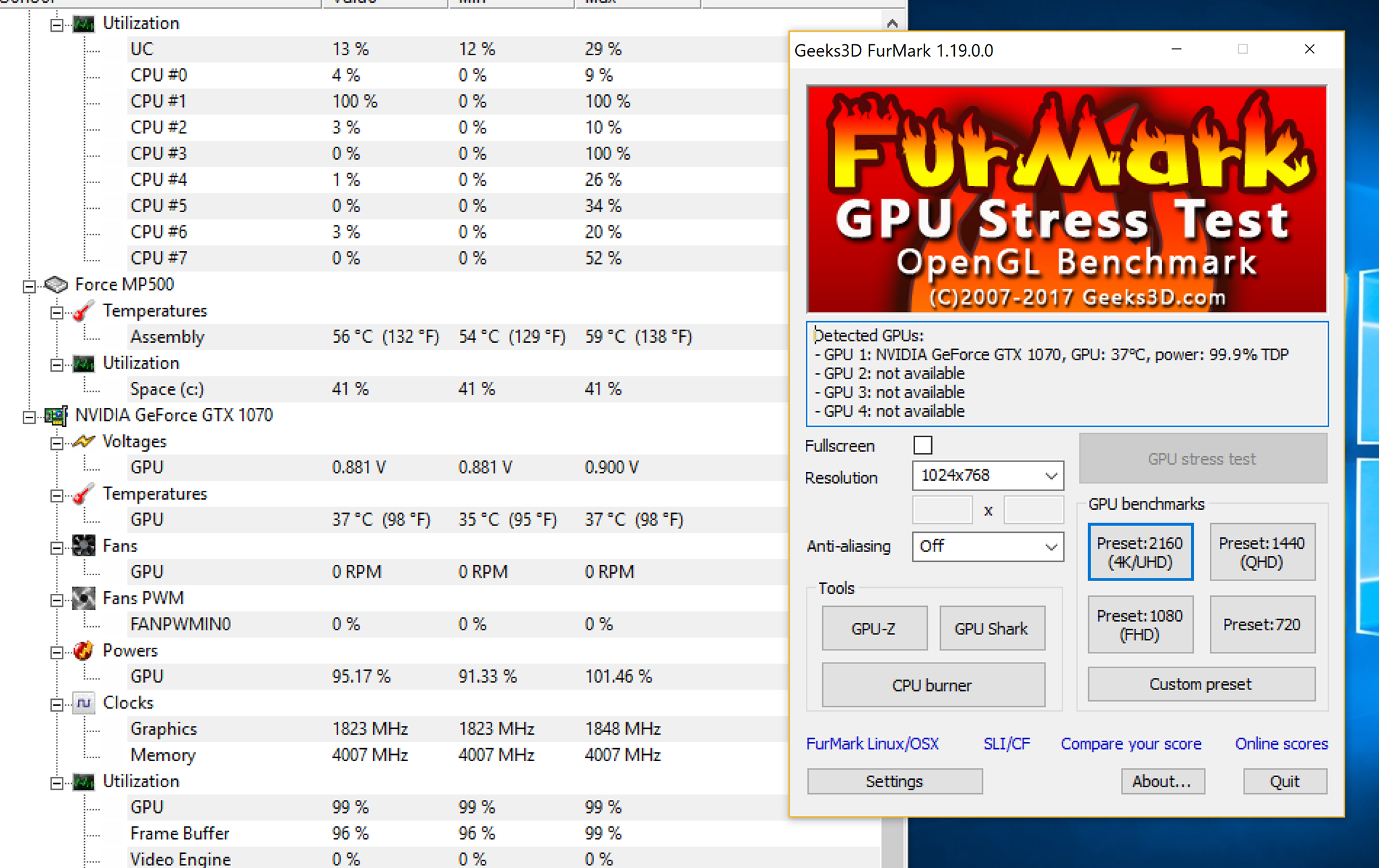The height and width of the screenshot is (868, 1379).
Task: Click the Powers flame icon
Action: tap(83, 650)
